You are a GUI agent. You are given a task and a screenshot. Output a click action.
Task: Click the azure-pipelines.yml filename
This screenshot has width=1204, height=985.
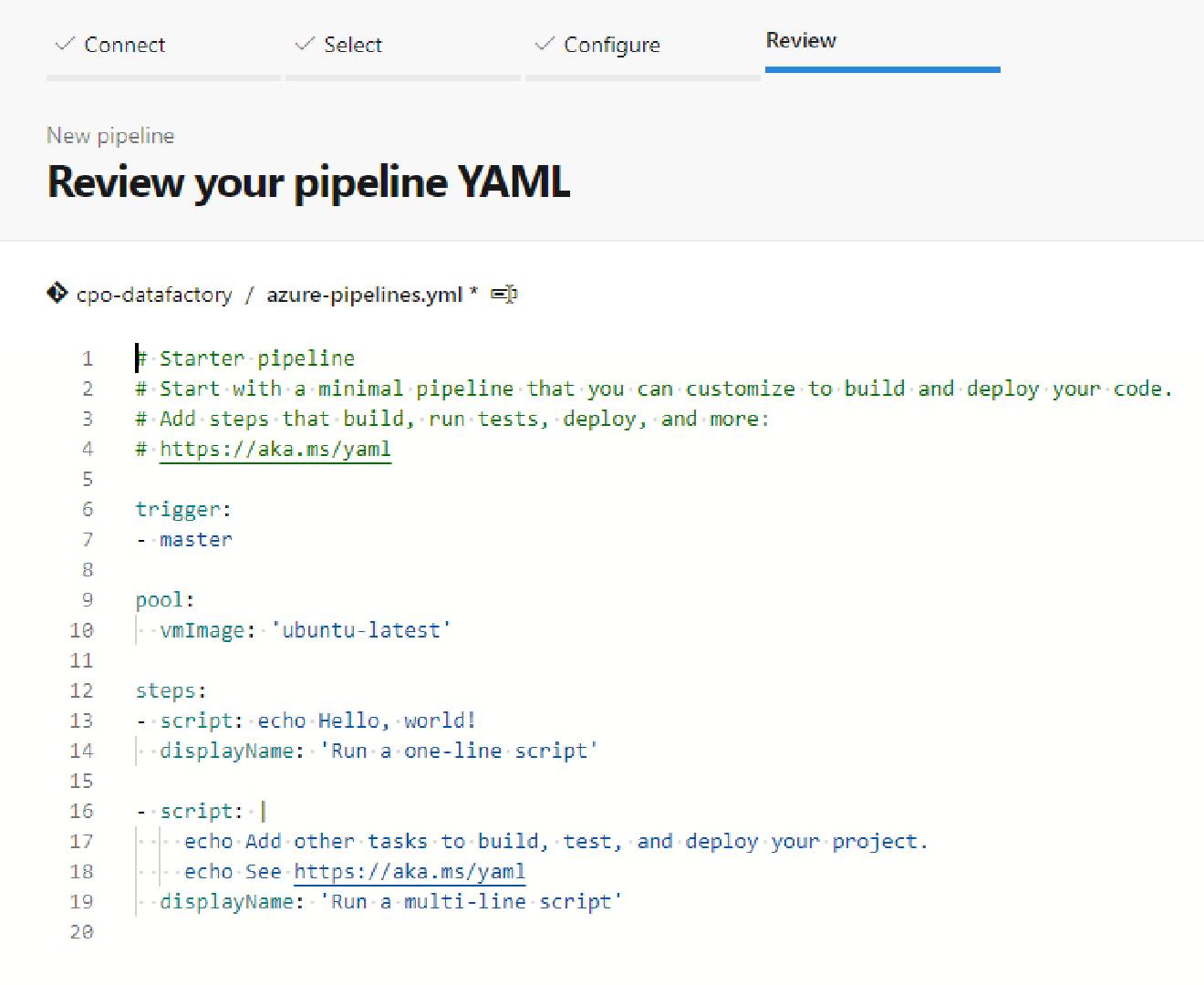point(363,294)
